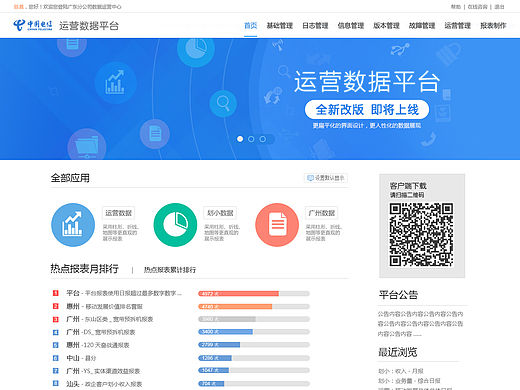This screenshot has width=520, height=390.
Task: Select the third banner carousel dot
Action: 263,139
